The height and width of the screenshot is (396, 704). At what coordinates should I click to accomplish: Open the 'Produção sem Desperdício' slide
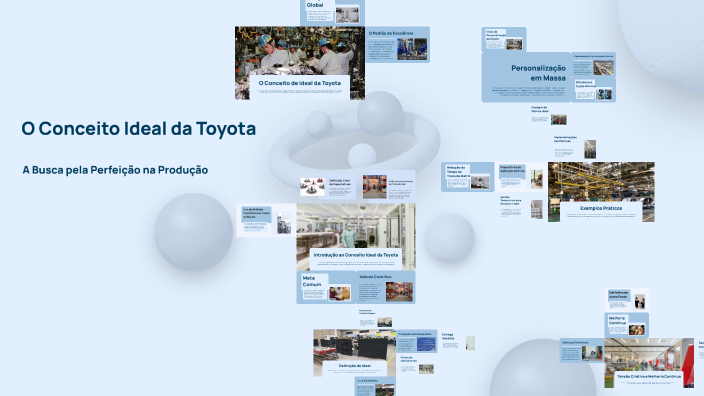point(417,341)
